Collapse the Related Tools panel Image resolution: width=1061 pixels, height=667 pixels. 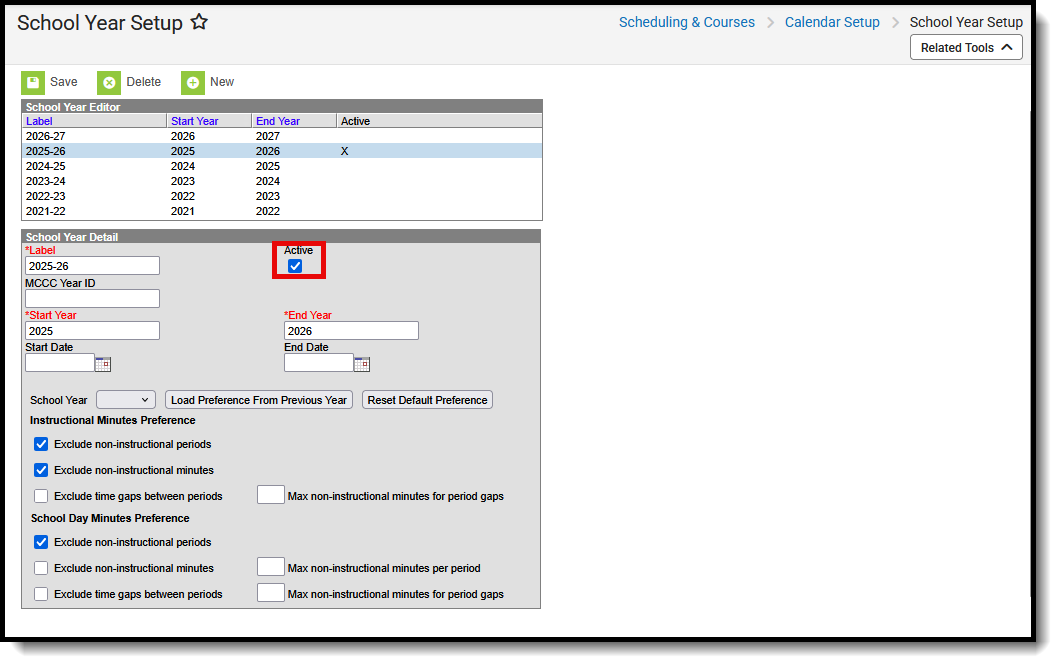(x=965, y=46)
